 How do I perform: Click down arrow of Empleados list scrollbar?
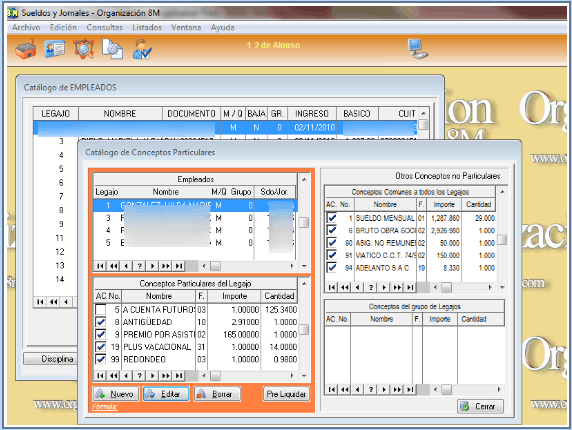[x=304, y=266]
